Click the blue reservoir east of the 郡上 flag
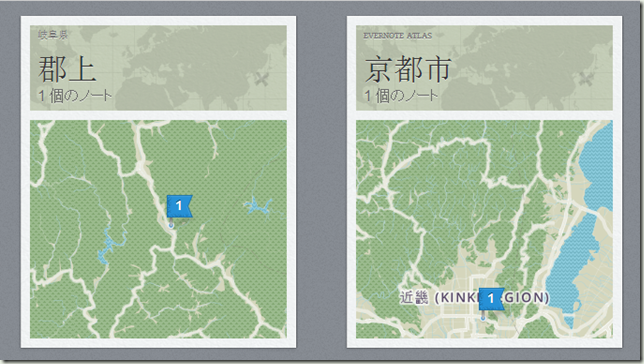The width and height of the screenshot is (644, 364). tap(258, 205)
